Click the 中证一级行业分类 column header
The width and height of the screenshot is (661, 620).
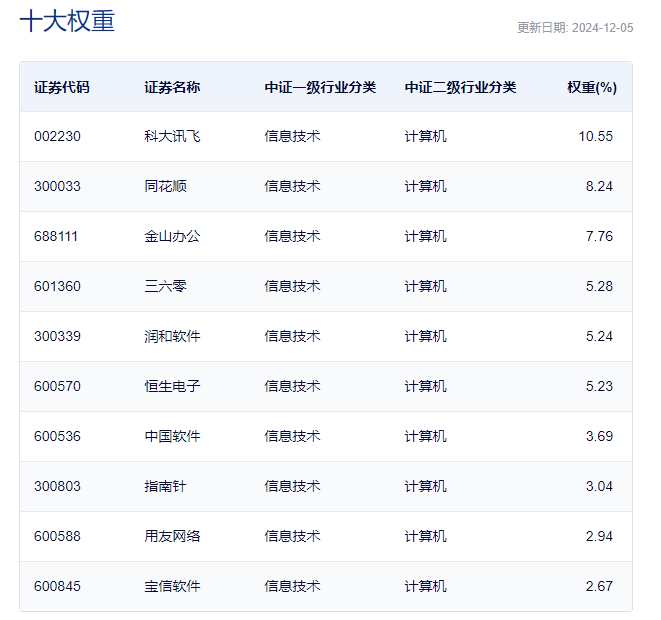coord(320,87)
